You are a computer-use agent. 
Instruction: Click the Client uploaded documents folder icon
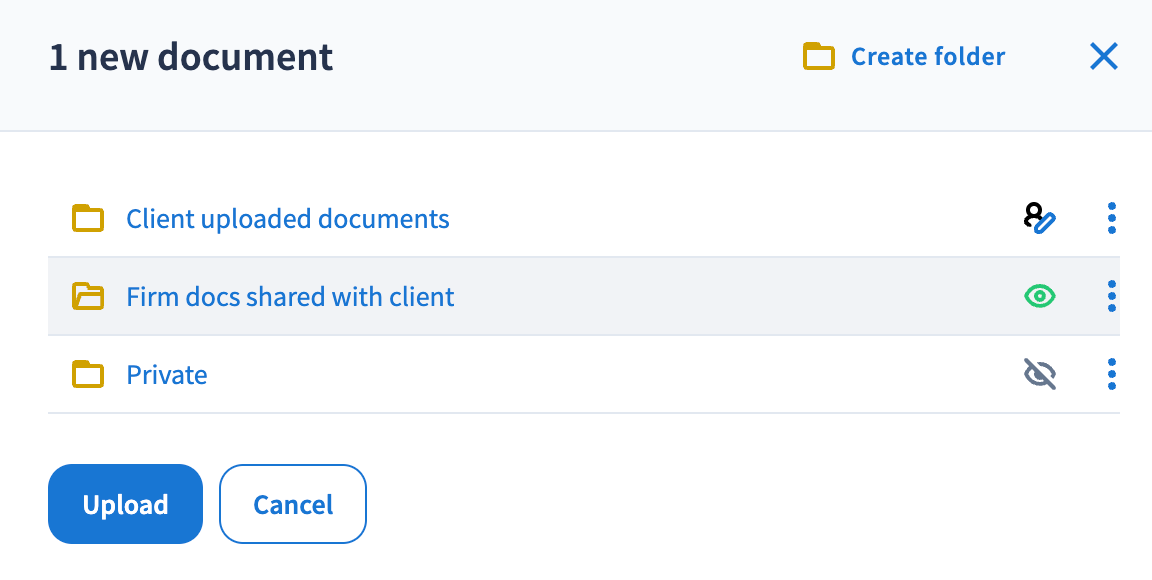click(x=88, y=218)
